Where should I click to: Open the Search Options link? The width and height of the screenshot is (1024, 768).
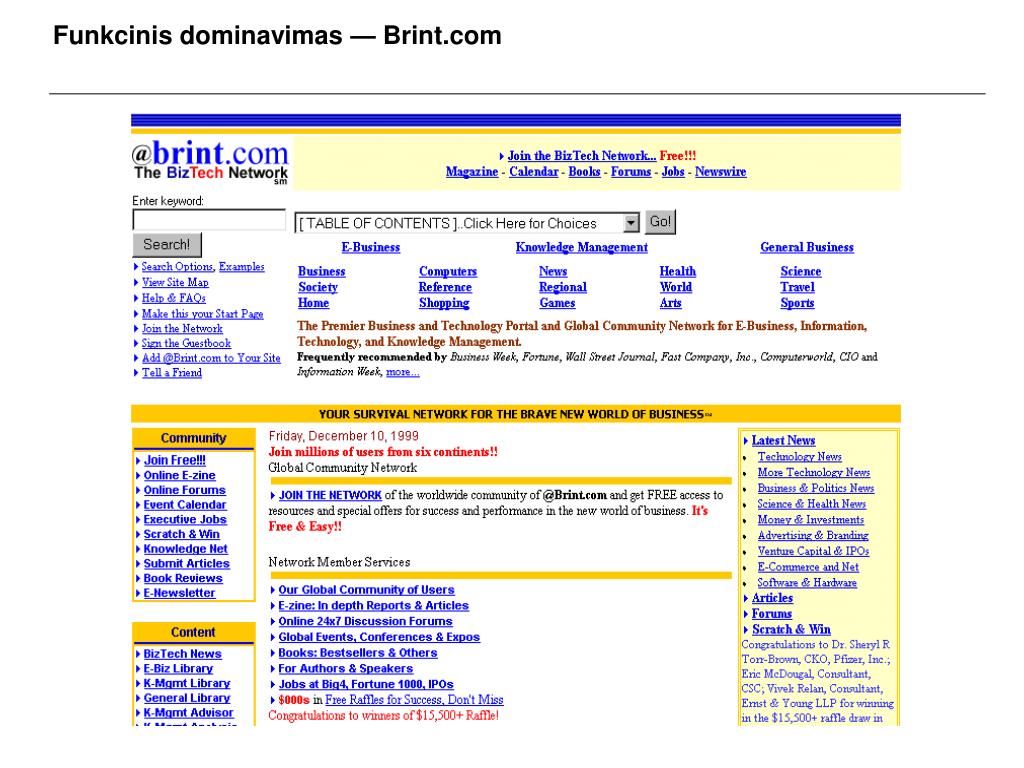click(177, 267)
